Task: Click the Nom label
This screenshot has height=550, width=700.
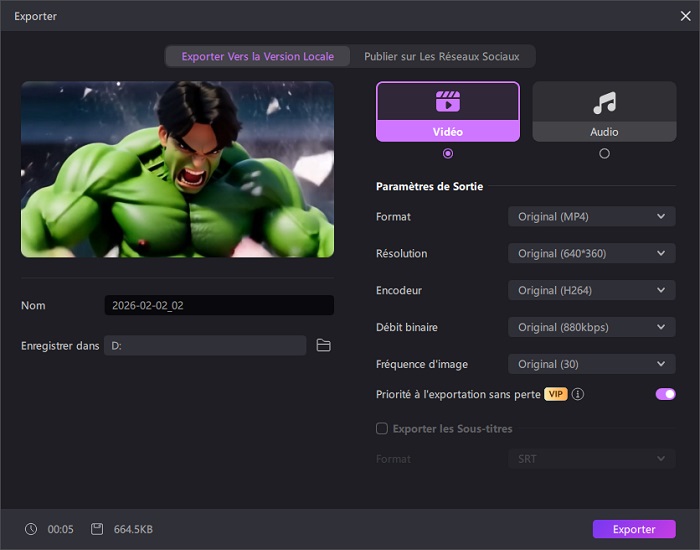Action: tap(33, 305)
